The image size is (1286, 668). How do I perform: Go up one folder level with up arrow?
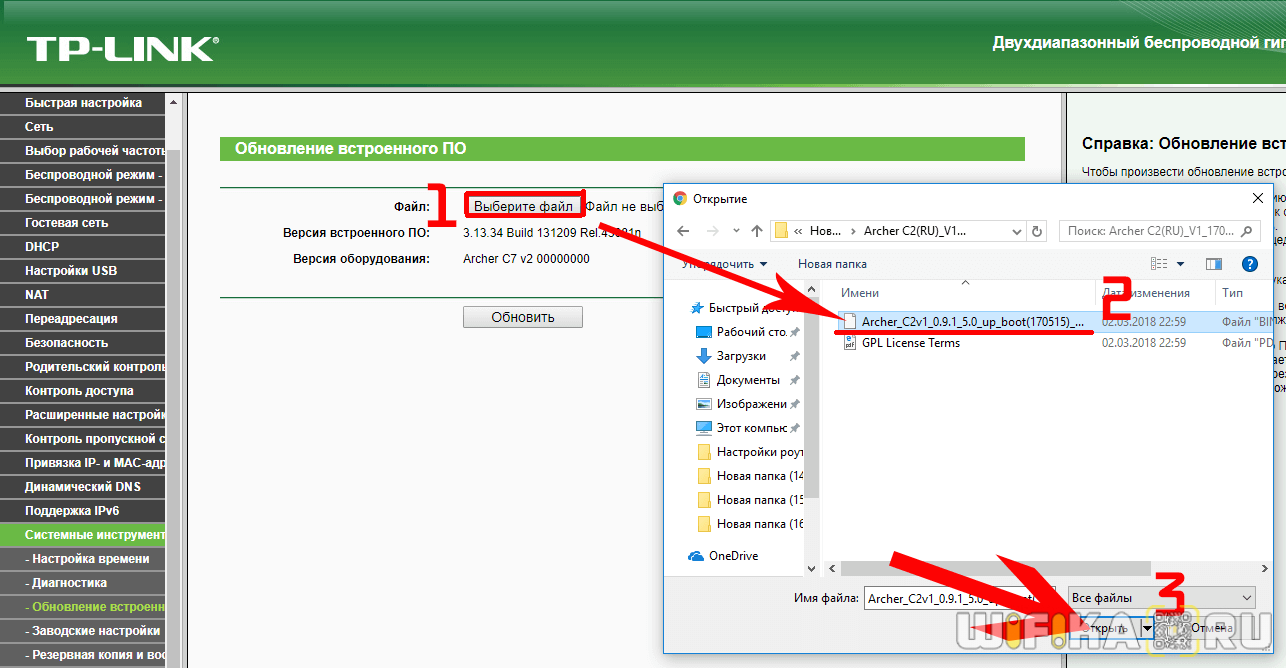[x=757, y=231]
